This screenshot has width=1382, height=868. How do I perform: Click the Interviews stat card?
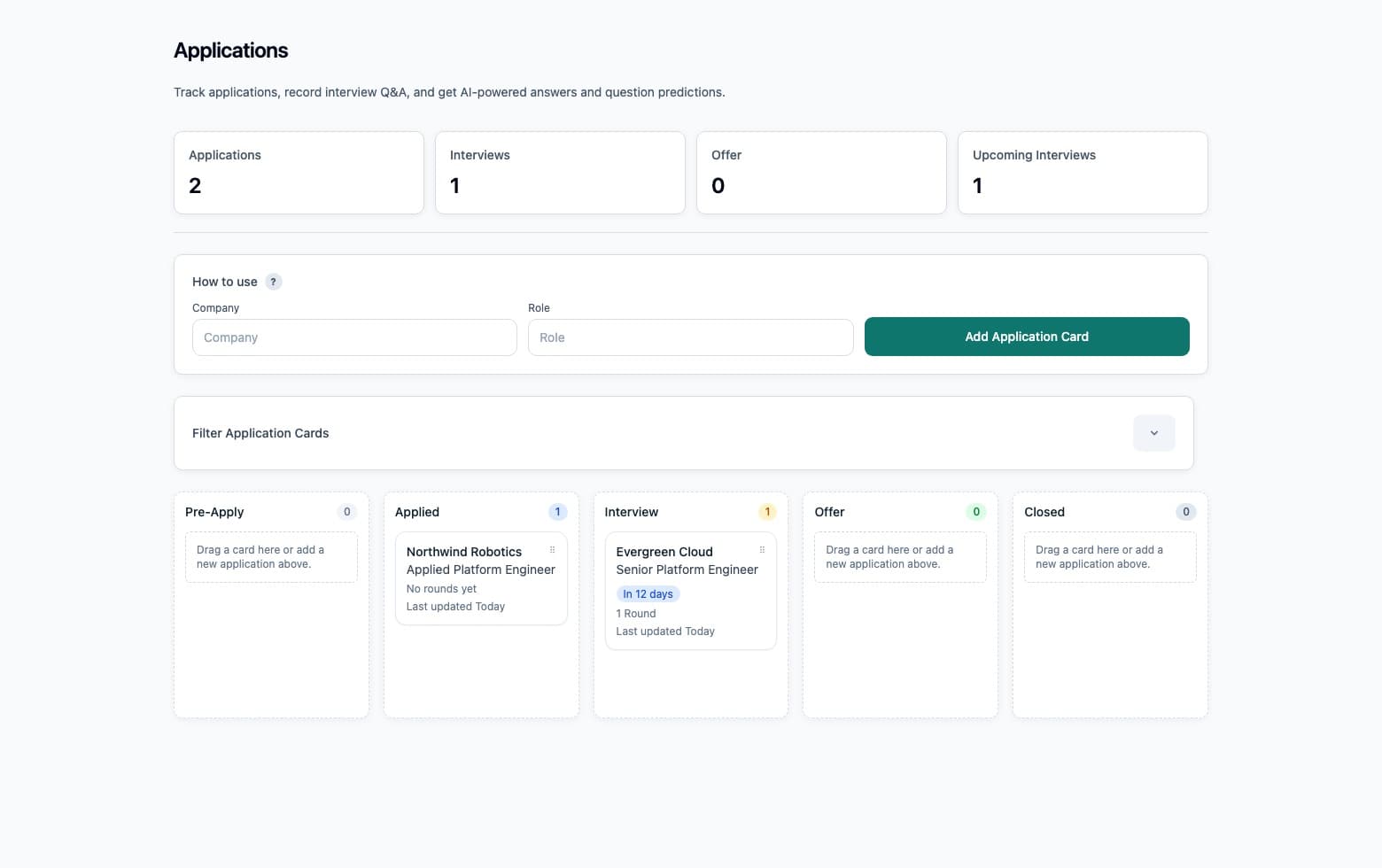[x=560, y=173]
